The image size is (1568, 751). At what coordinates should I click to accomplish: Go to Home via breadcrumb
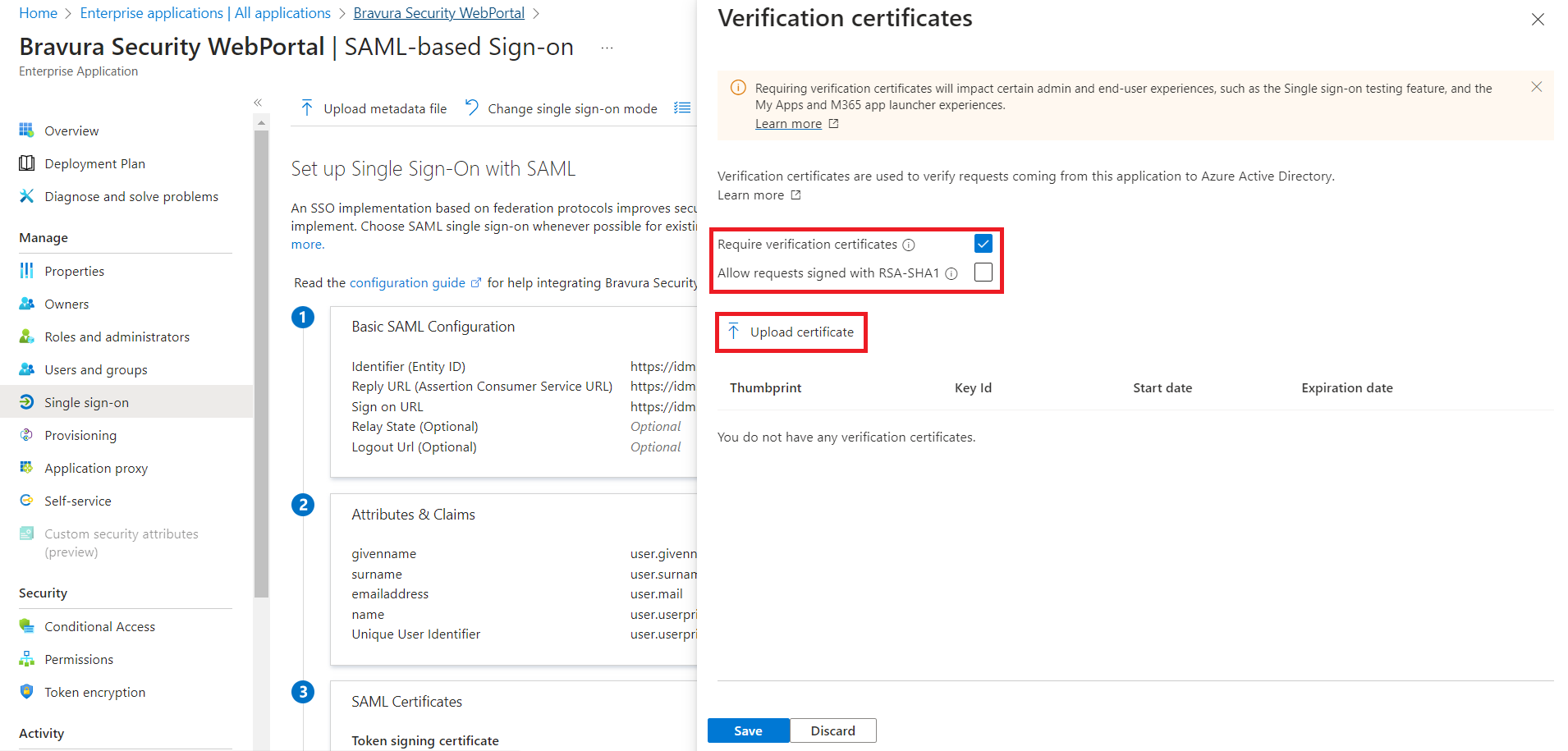(x=38, y=12)
